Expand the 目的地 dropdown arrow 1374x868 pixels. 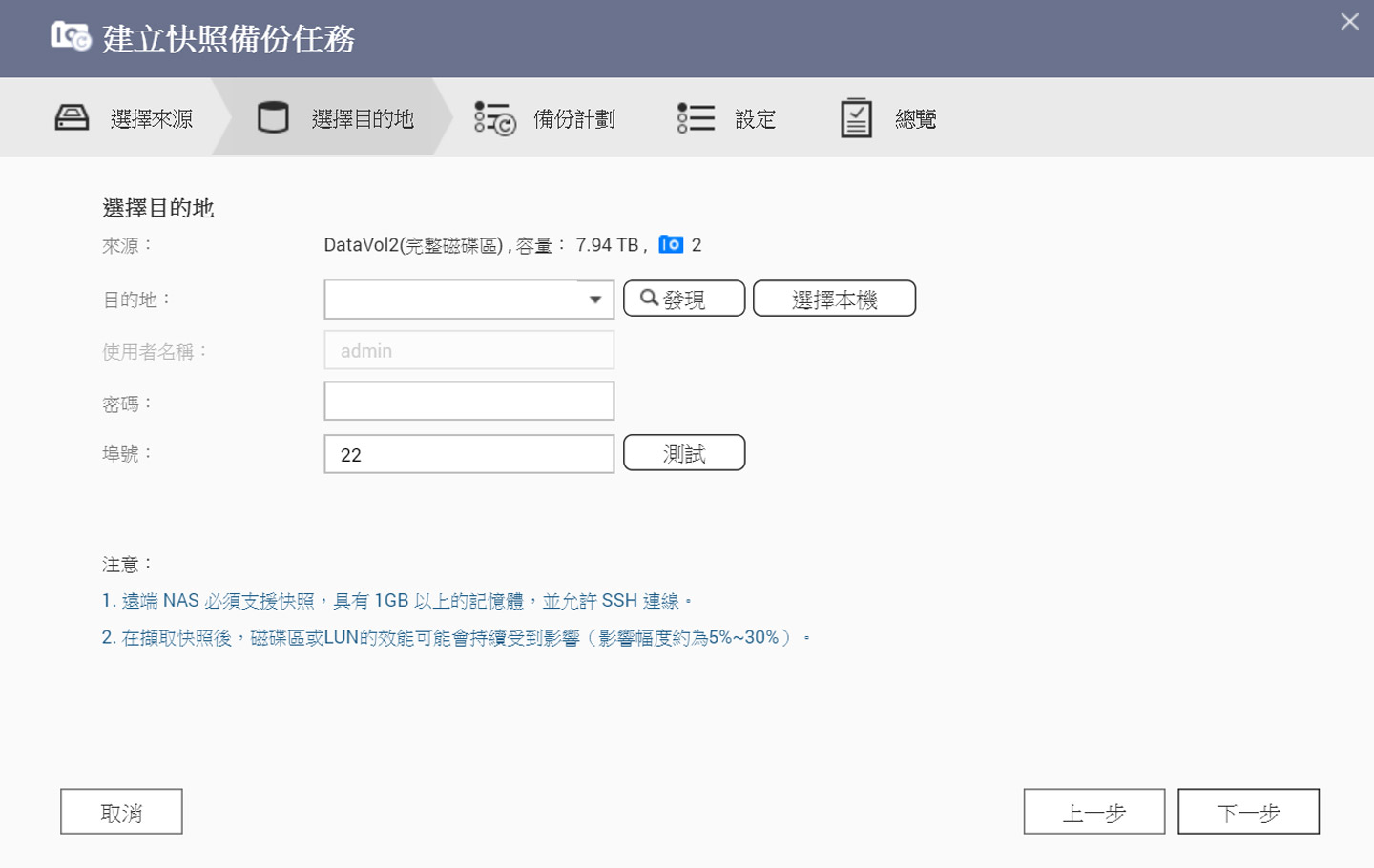[x=595, y=300]
